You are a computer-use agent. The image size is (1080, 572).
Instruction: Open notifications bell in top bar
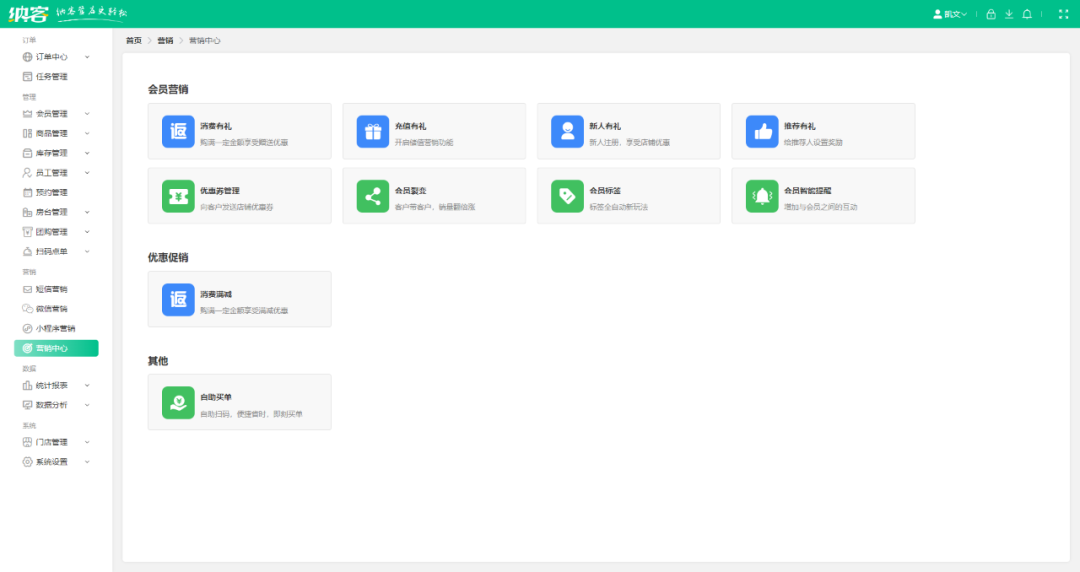[x=1027, y=14]
